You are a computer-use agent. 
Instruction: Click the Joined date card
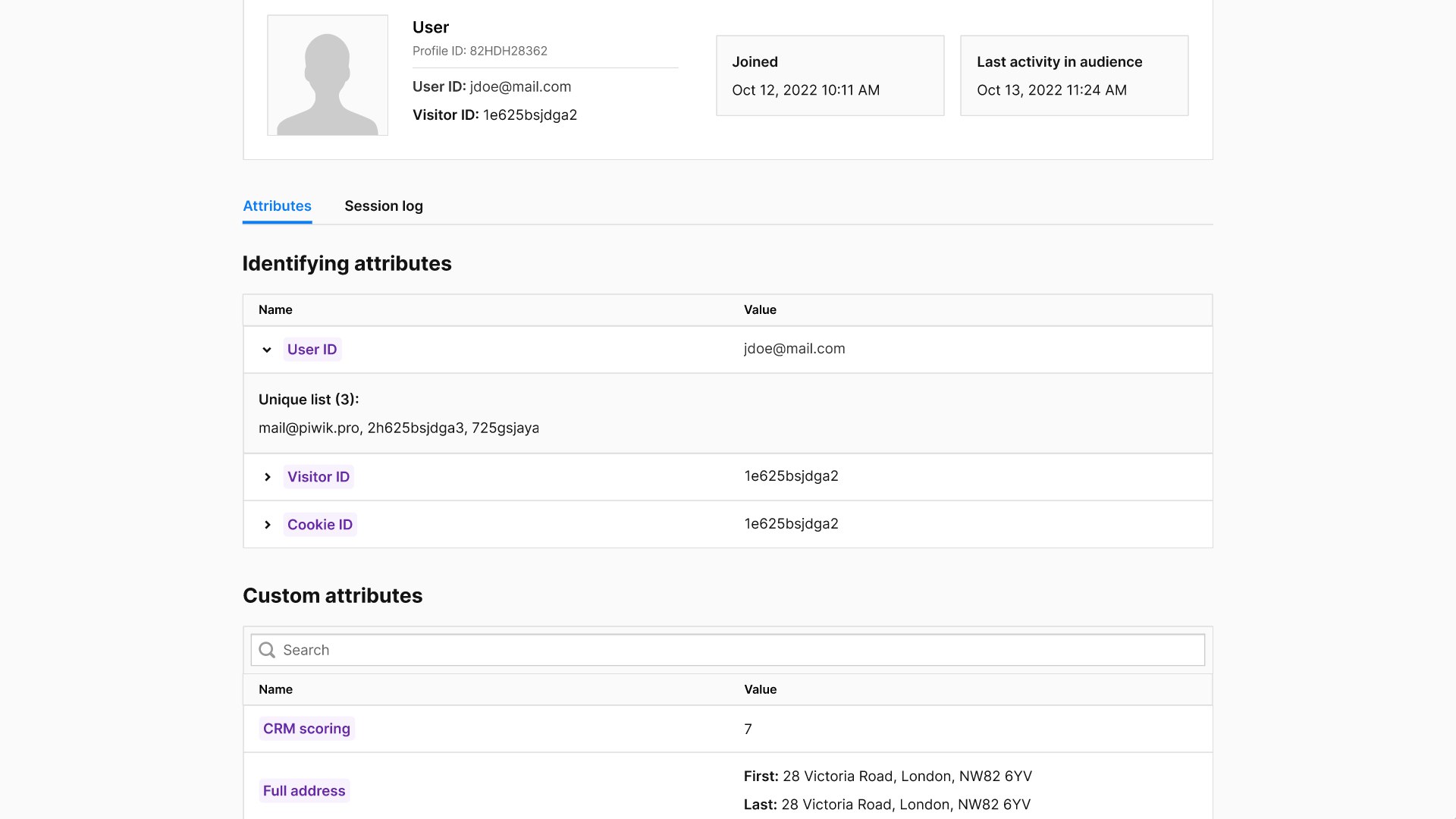[x=830, y=76]
